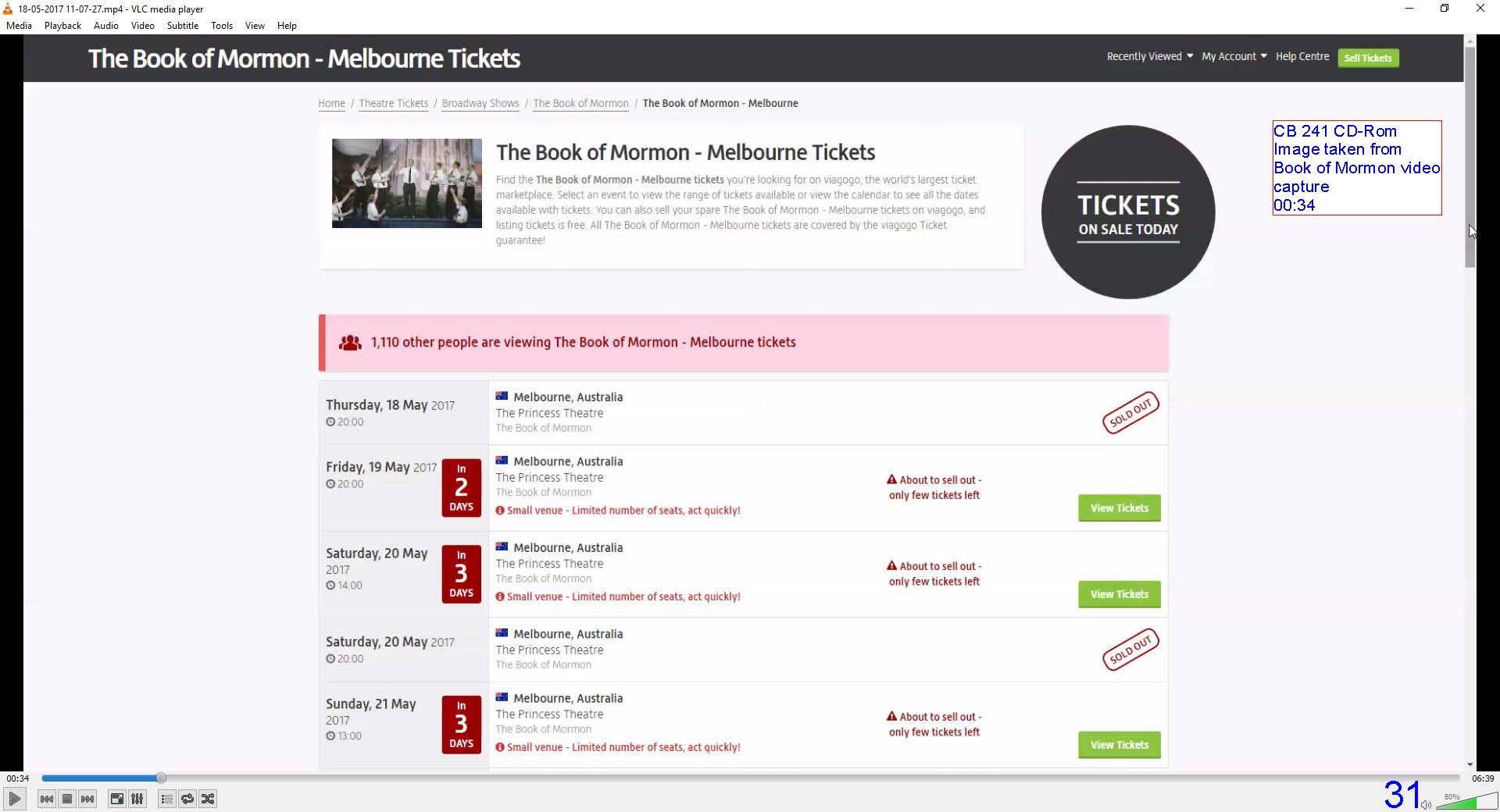
Task: Click 'In 3 Days' badge on Sunday row
Action: click(461, 725)
